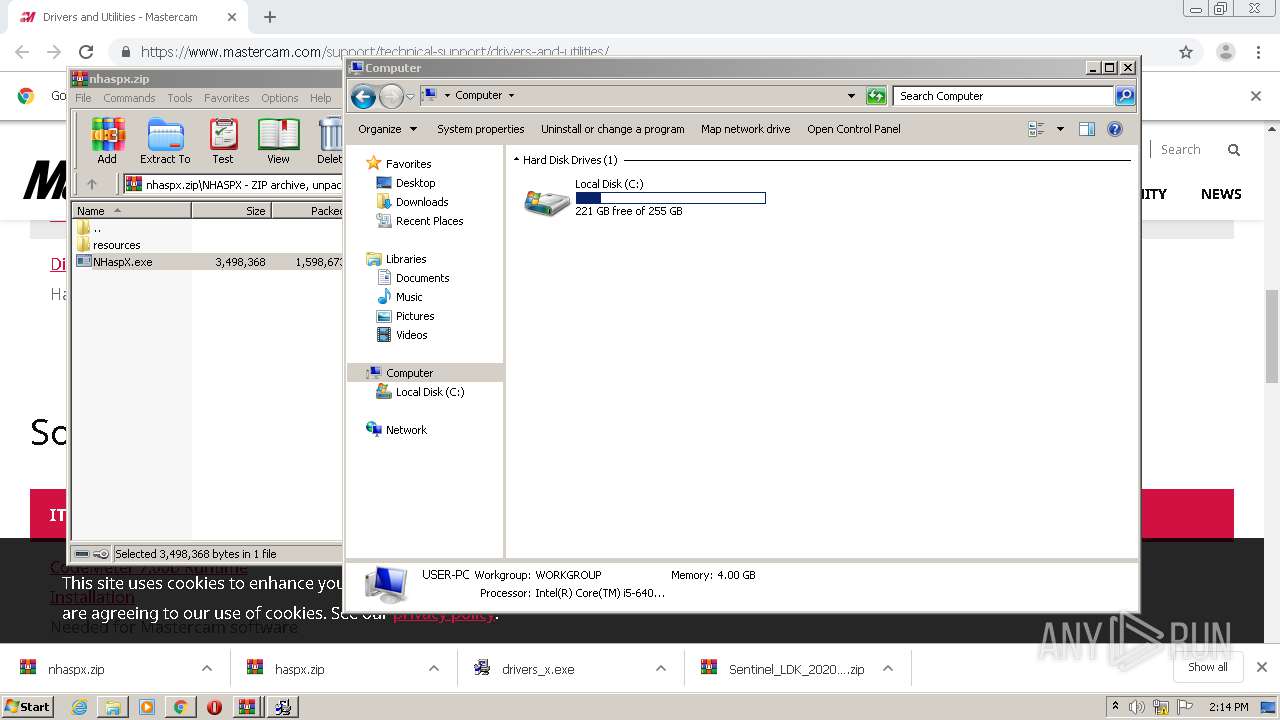The height and width of the screenshot is (720, 1280).
Task: Open the privacy policy link
Action: [x=444, y=613]
